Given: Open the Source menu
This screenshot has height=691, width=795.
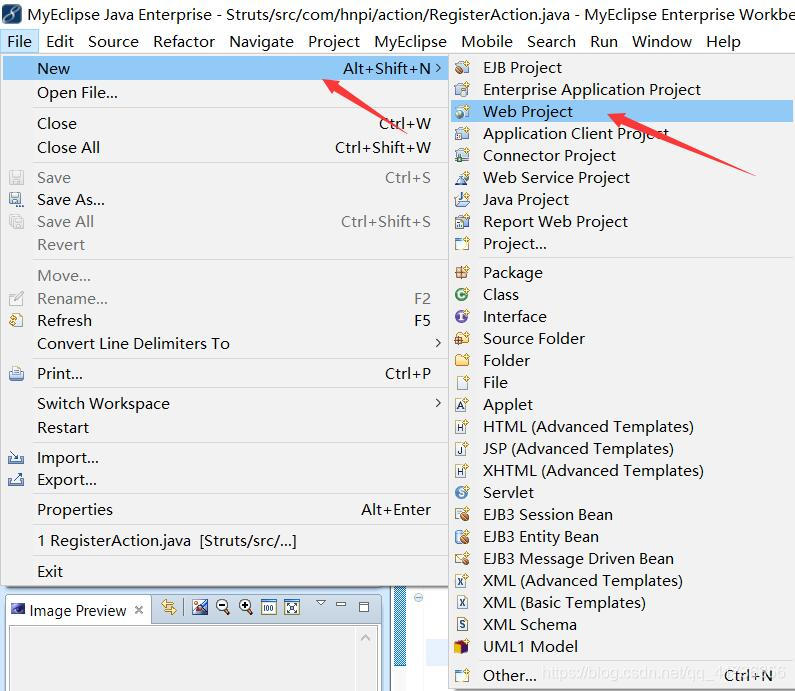Looking at the screenshot, I should 113,42.
